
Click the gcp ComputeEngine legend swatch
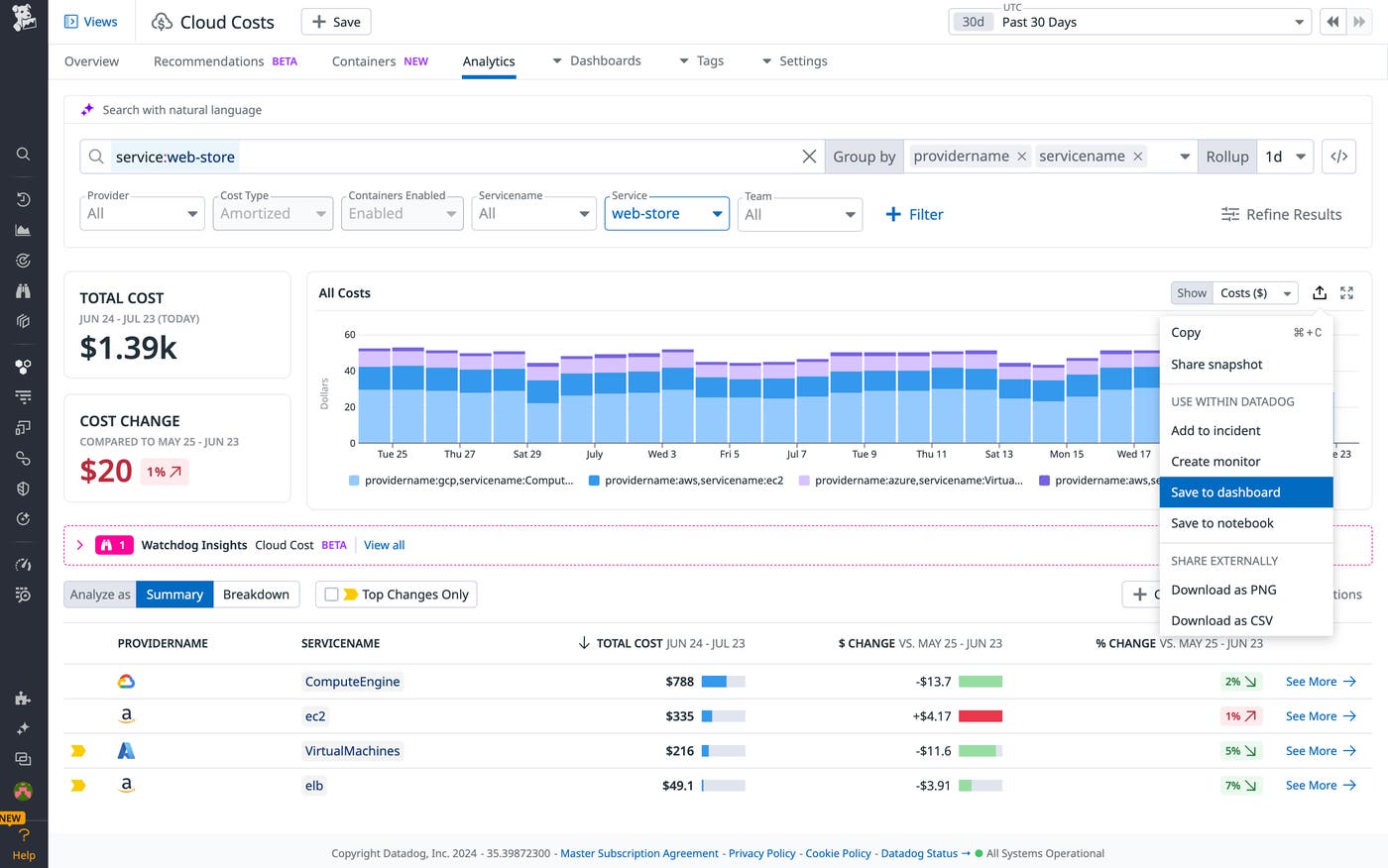(x=354, y=481)
